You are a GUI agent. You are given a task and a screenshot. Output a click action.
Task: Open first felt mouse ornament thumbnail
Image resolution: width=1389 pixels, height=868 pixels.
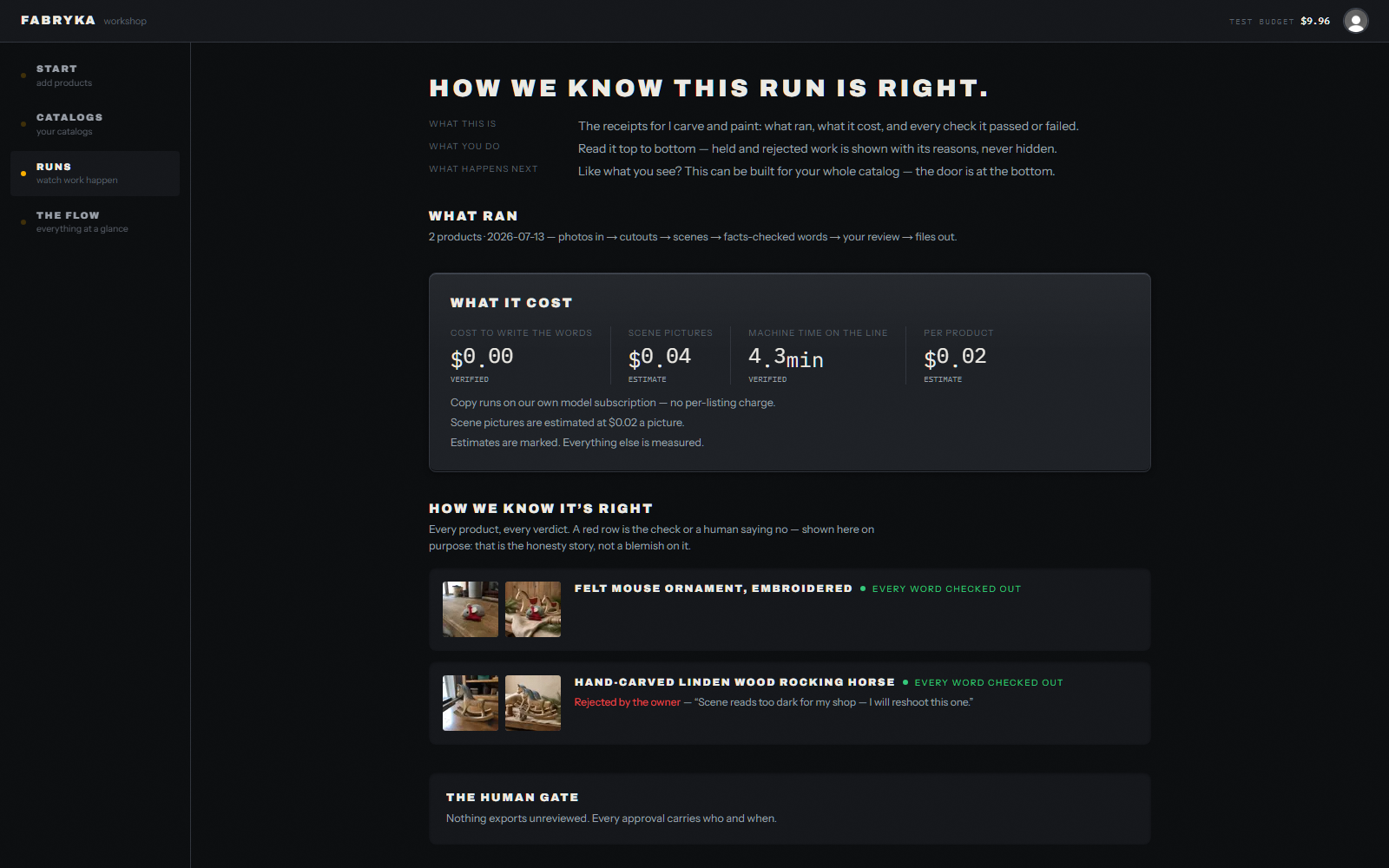471,609
